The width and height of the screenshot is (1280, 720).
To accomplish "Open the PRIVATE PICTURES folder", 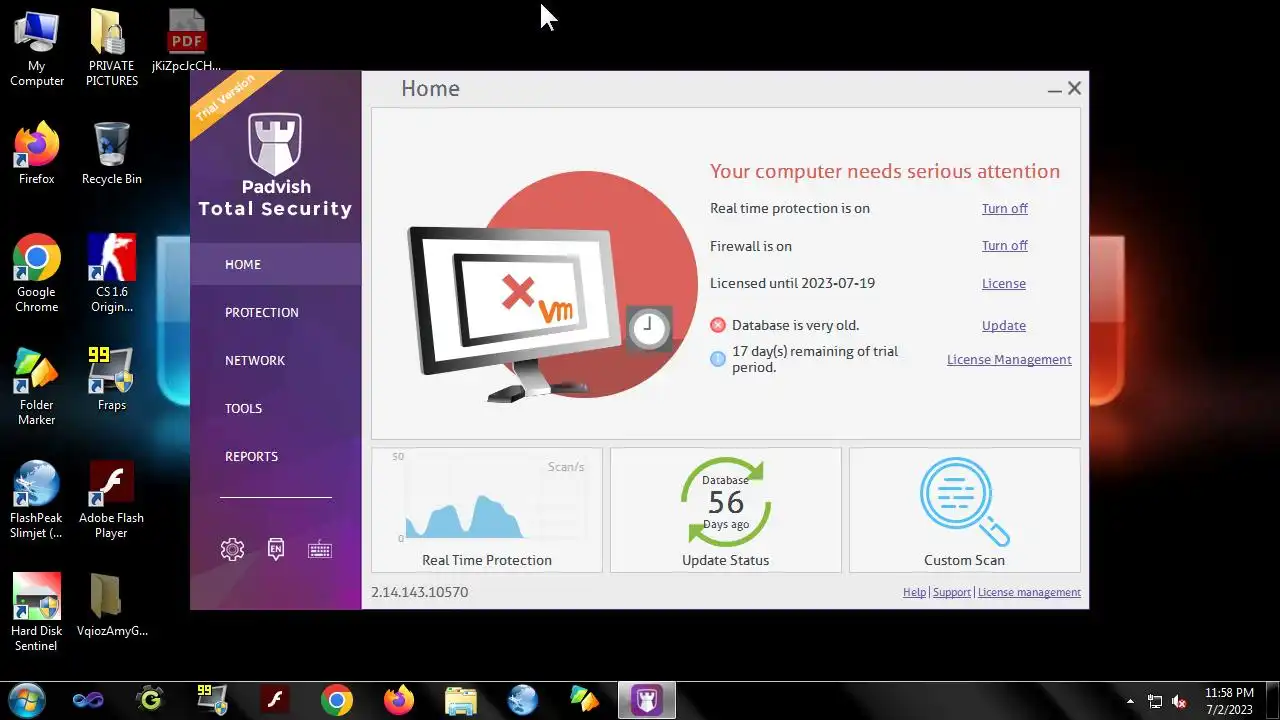I will [111, 49].
